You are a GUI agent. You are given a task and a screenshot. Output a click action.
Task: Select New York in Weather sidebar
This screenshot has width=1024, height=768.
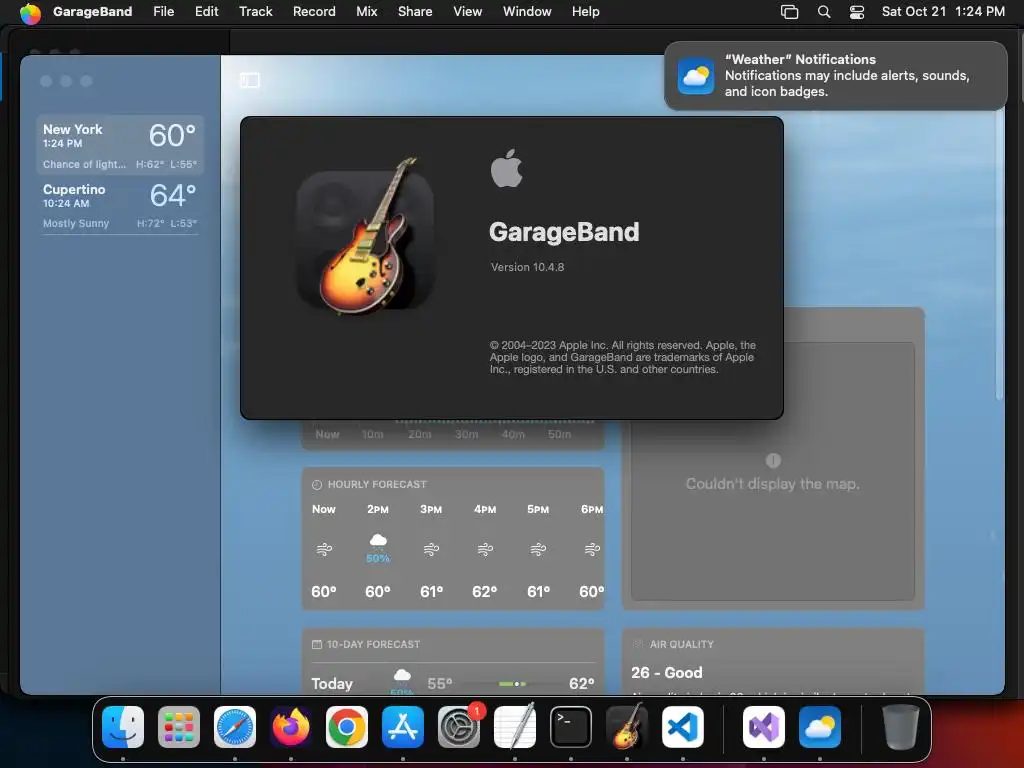click(x=120, y=145)
